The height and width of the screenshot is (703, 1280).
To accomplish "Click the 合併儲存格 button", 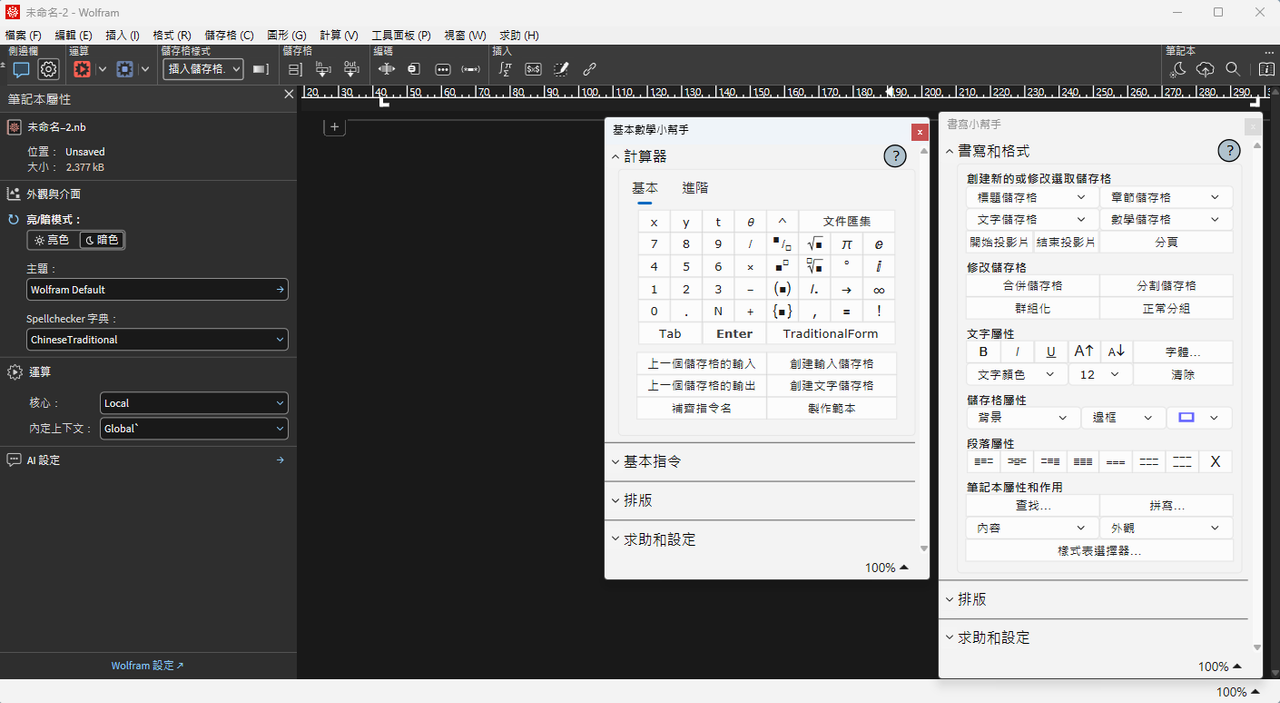I will pyautogui.click(x=1033, y=286).
